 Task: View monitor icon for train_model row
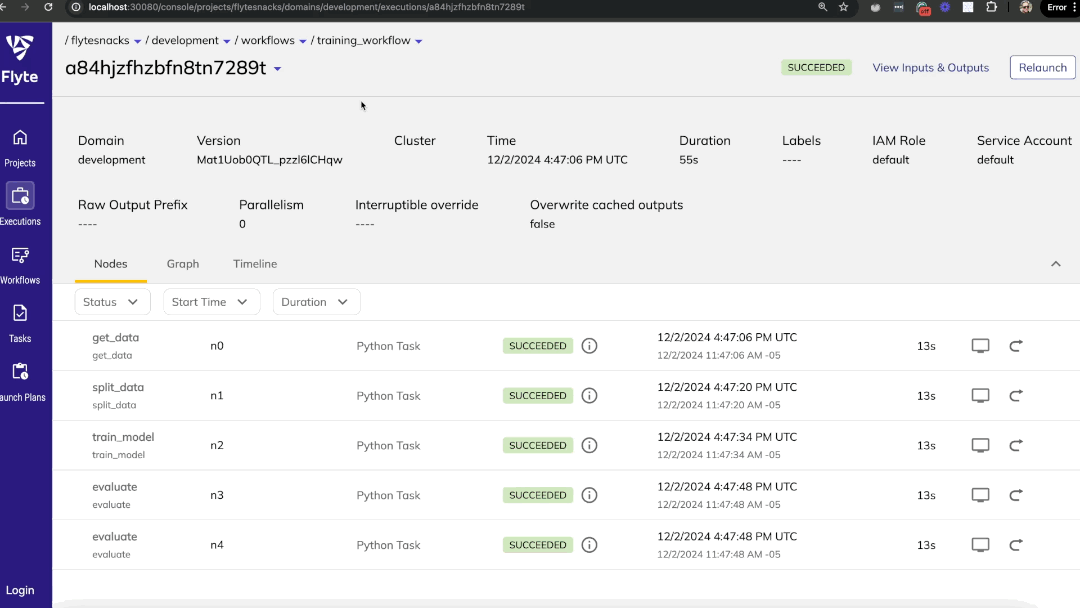pyautogui.click(x=980, y=445)
